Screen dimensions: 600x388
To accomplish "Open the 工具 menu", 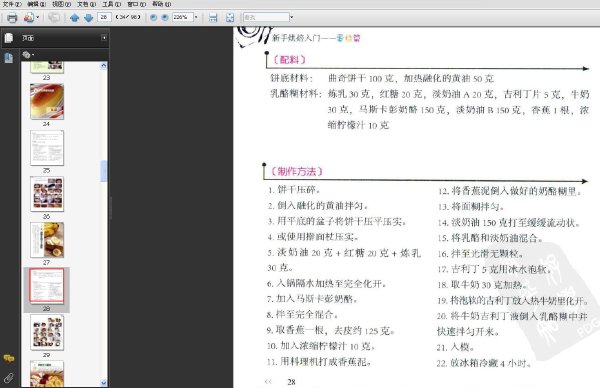I will click(x=111, y=4).
